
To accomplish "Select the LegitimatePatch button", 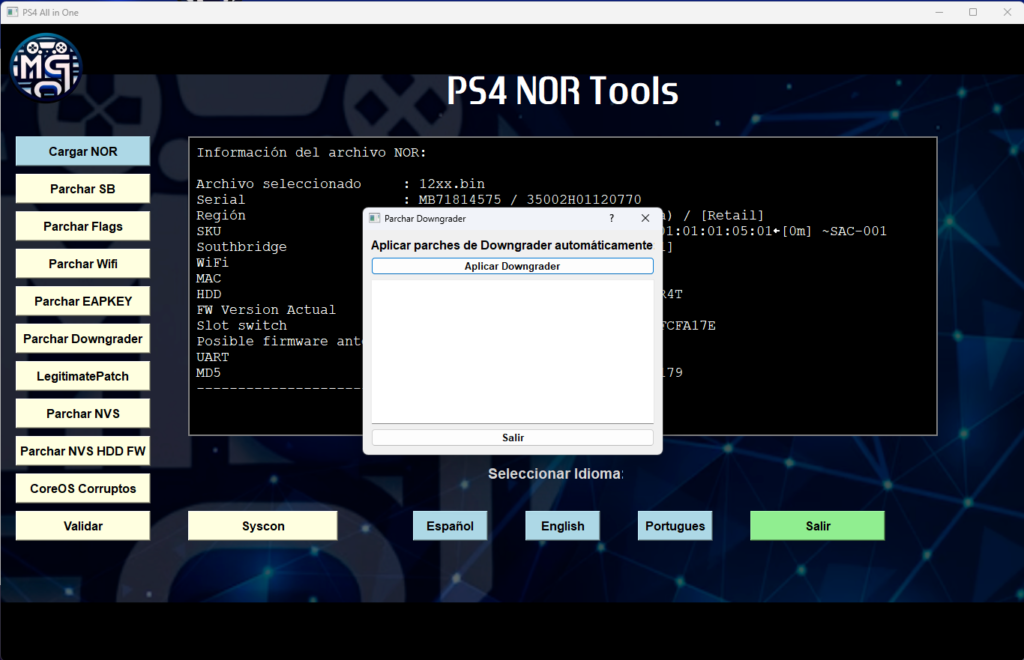I will [x=83, y=376].
